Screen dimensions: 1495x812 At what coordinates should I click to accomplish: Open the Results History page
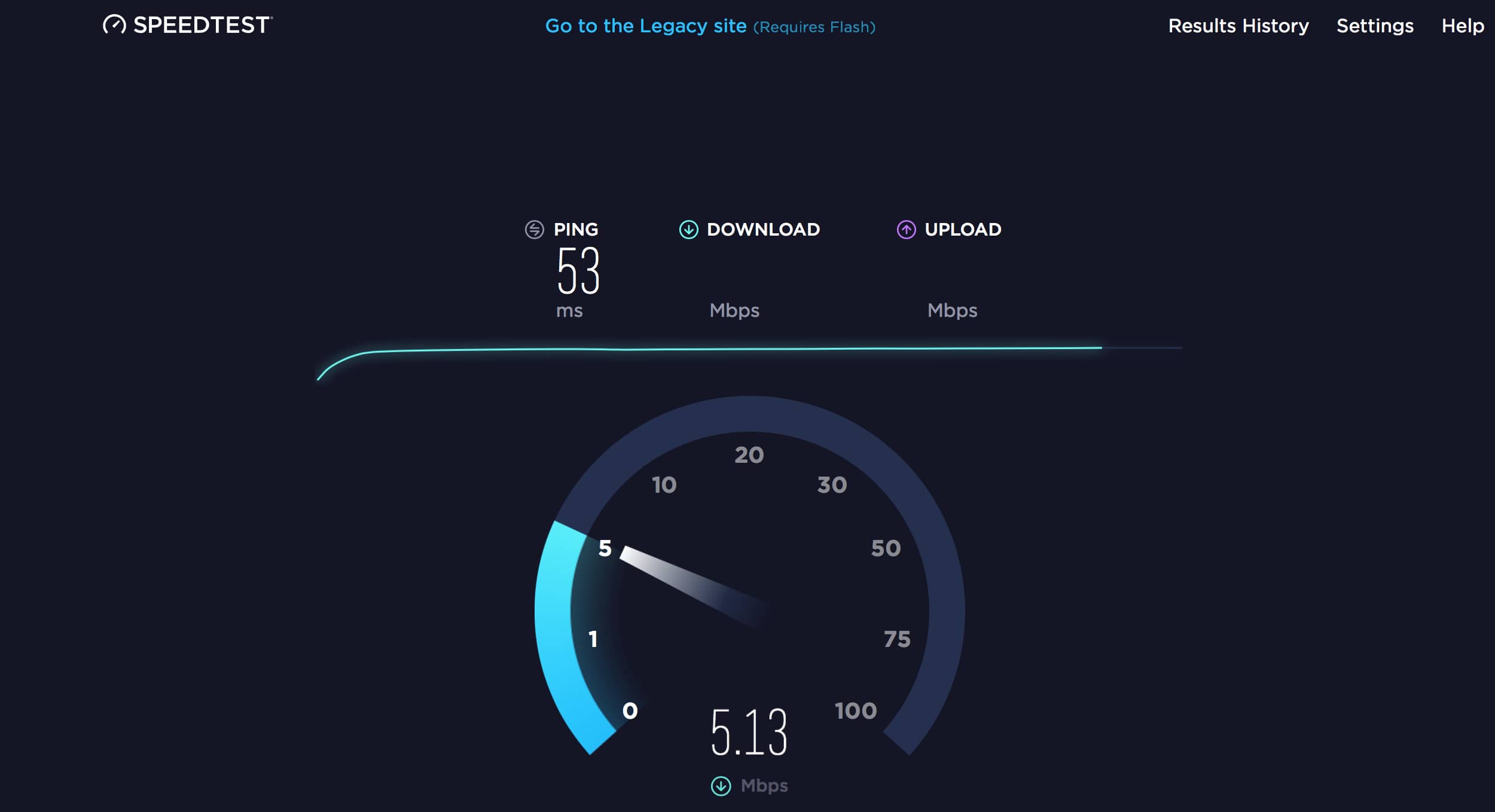pos(1238,24)
